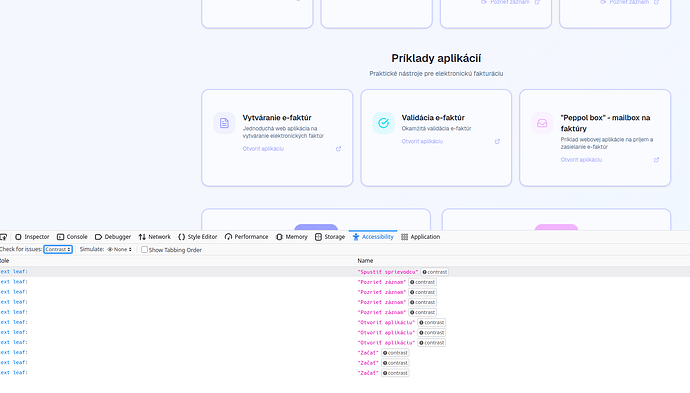690x393 pixels.
Task: Switch to the Network tab
Action: pyautogui.click(x=154, y=237)
